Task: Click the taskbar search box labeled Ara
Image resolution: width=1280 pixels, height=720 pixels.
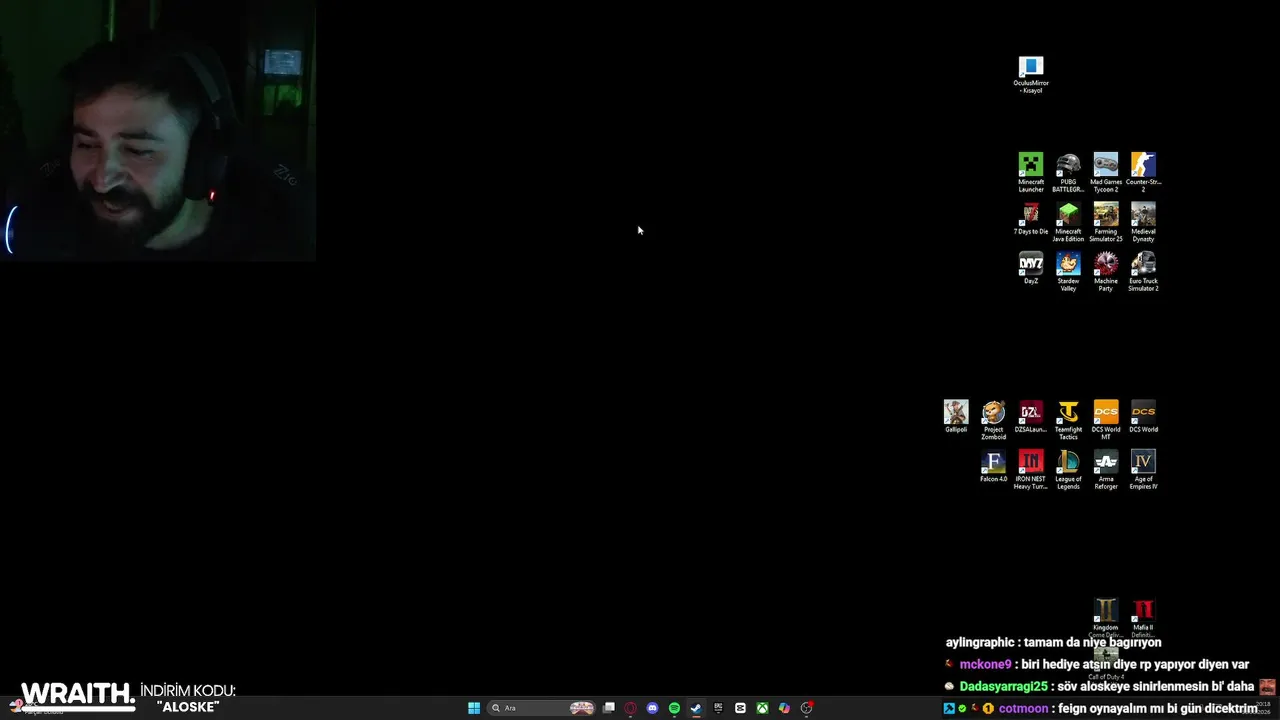Action: pyautogui.click(x=541, y=708)
